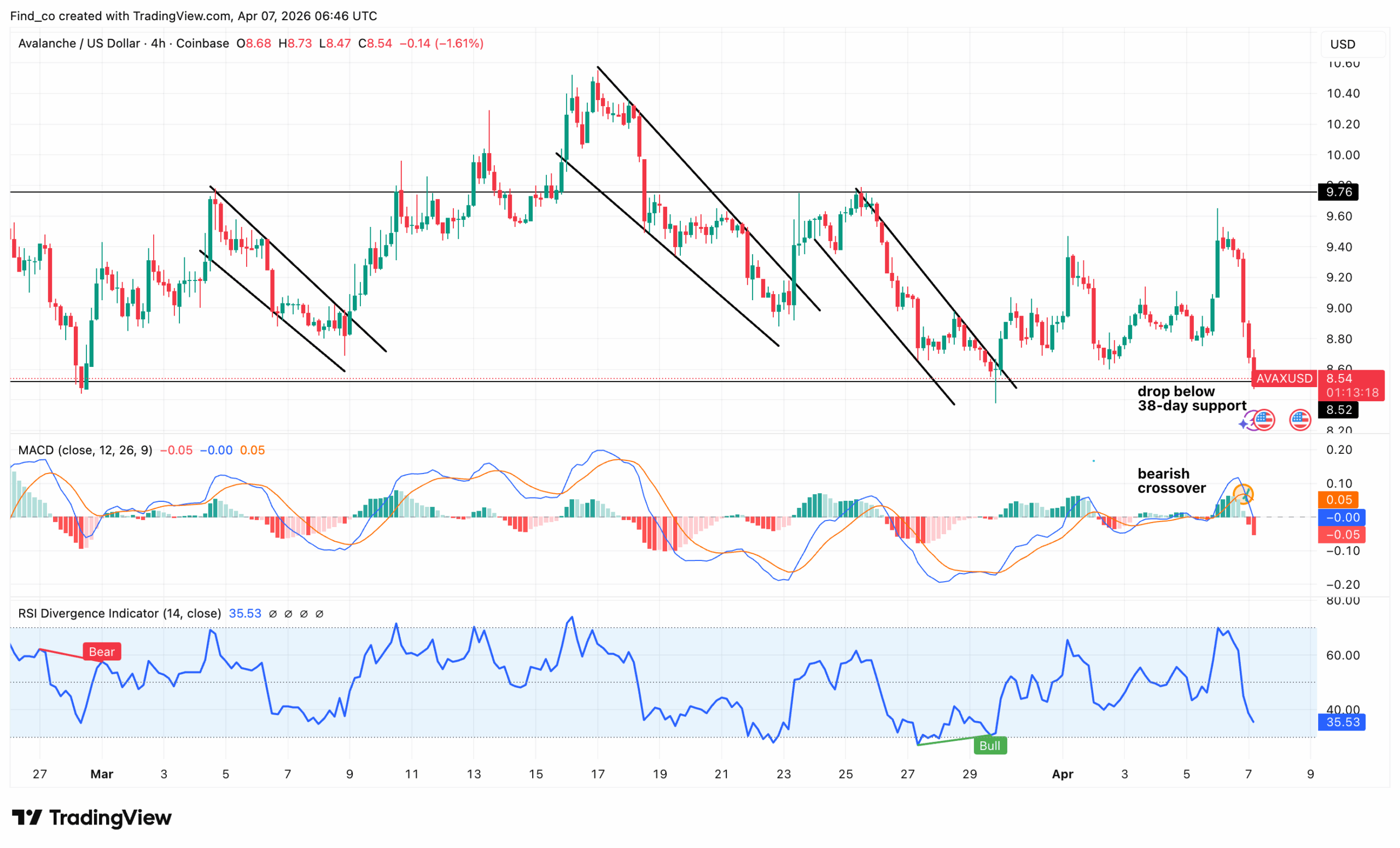This screenshot has height=848, width=1400.
Task: Click the close value C8.54
Action: [375, 44]
